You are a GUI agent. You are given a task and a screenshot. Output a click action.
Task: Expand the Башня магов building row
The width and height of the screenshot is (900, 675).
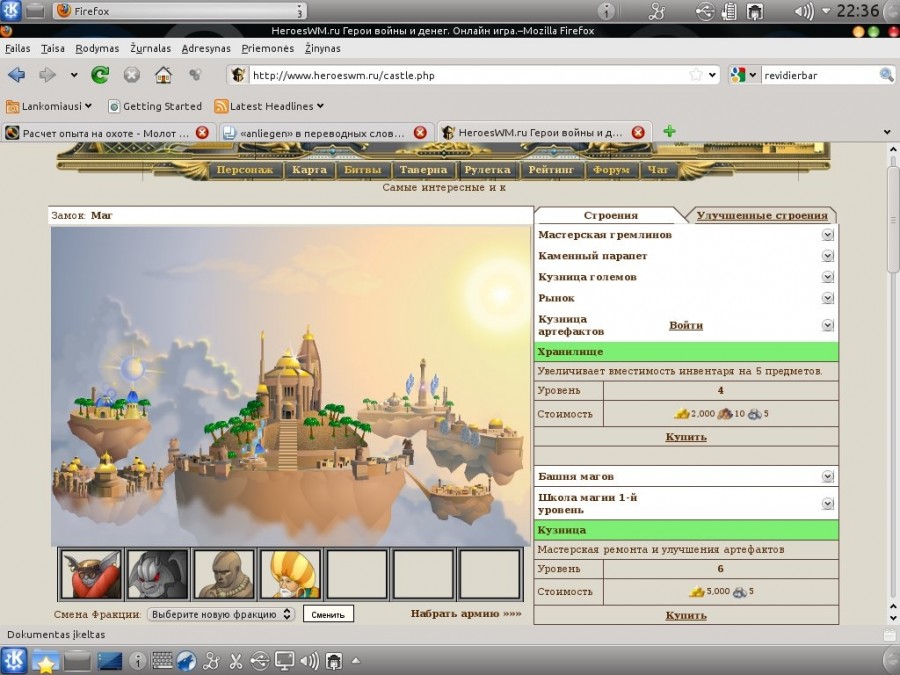pos(827,476)
